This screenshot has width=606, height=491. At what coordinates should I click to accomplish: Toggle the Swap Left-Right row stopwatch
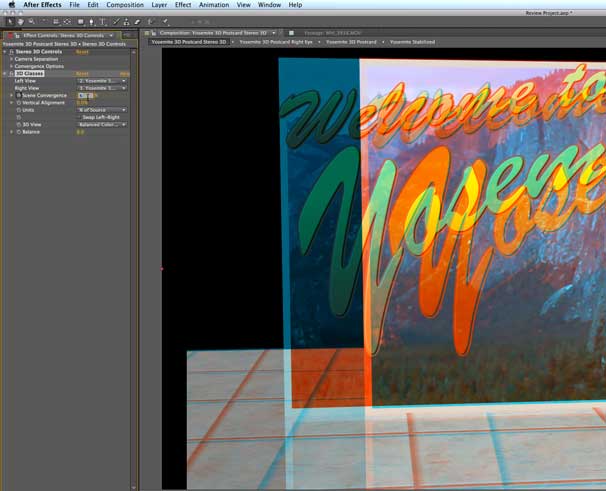click(19, 117)
